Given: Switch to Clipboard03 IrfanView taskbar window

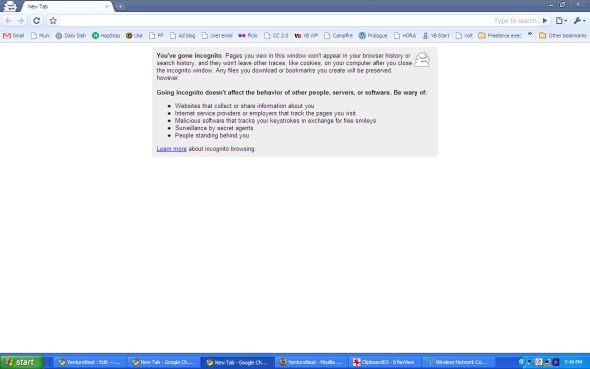Looking at the screenshot, I should (385, 362).
